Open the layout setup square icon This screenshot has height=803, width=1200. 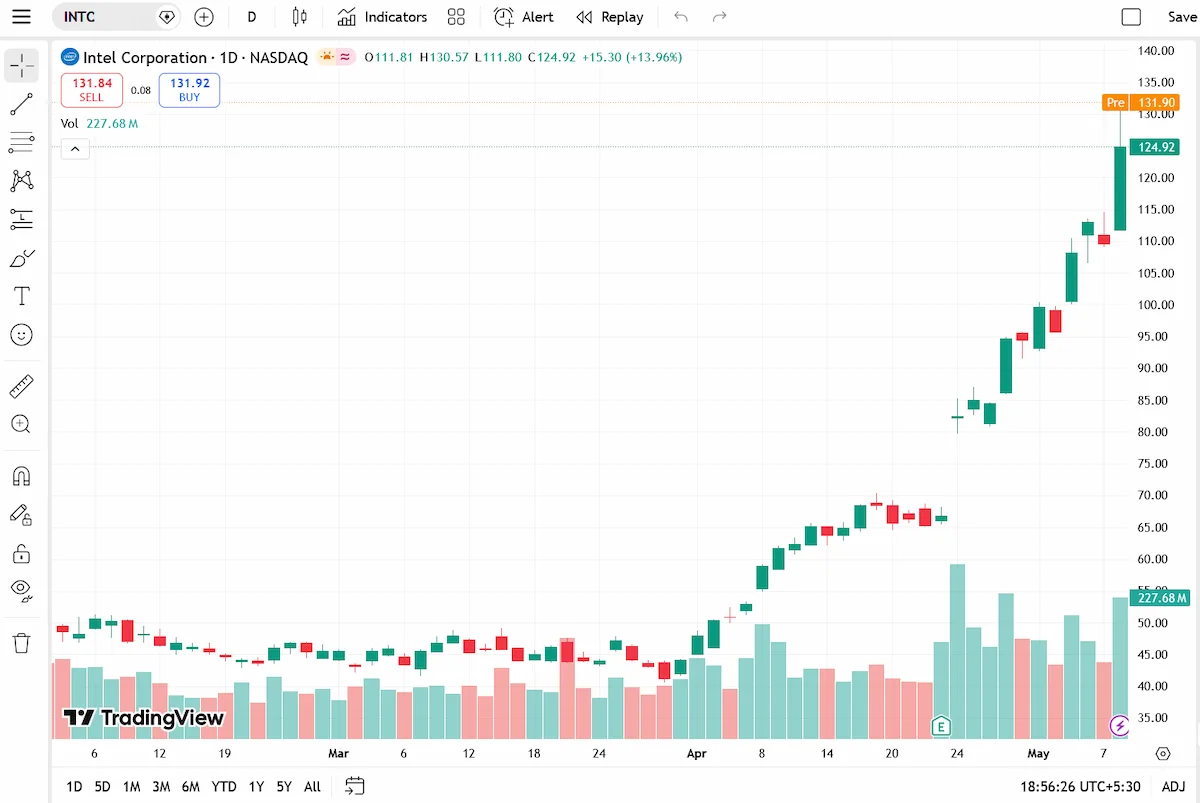click(1131, 17)
